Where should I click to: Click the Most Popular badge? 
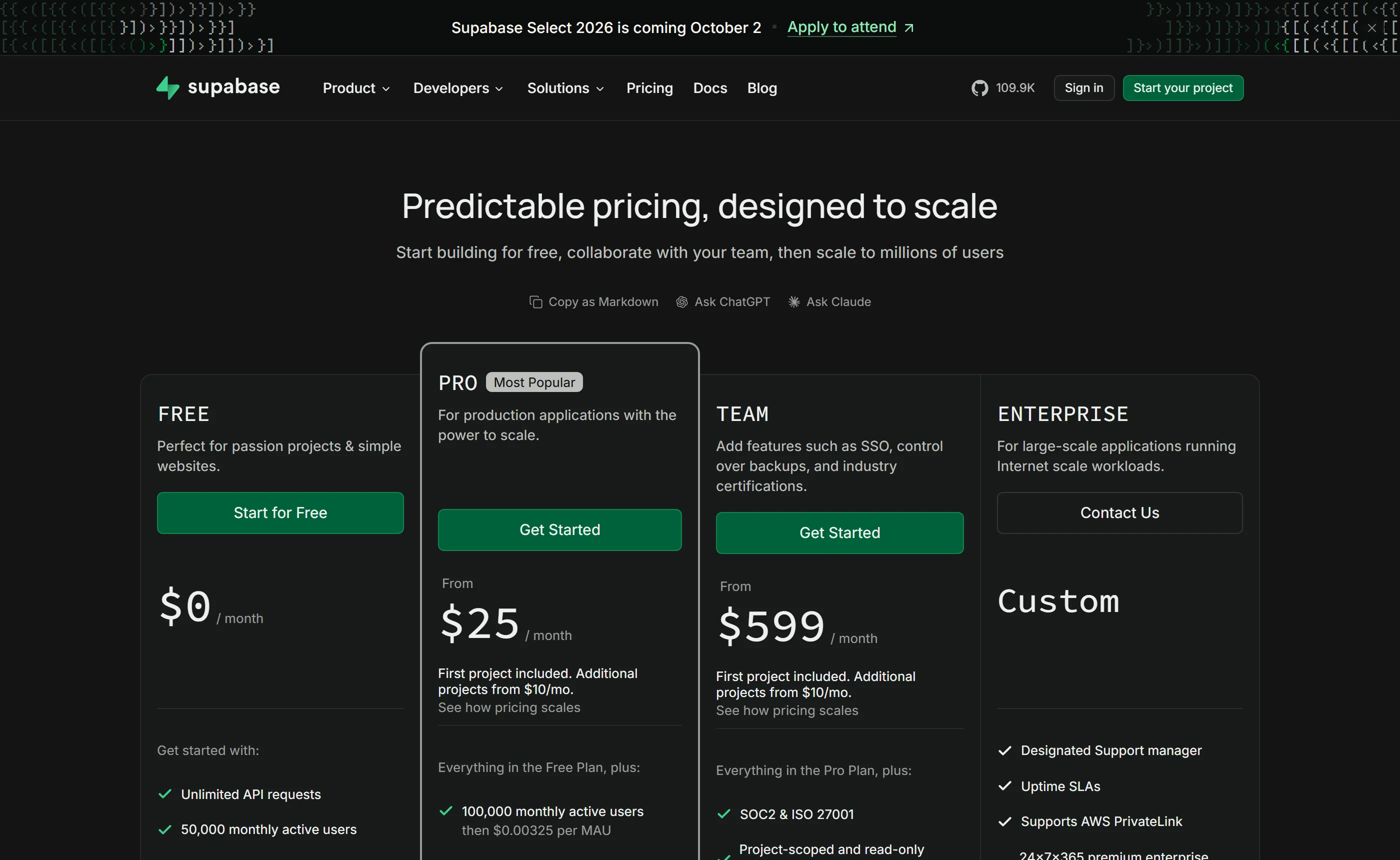pos(534,382)
